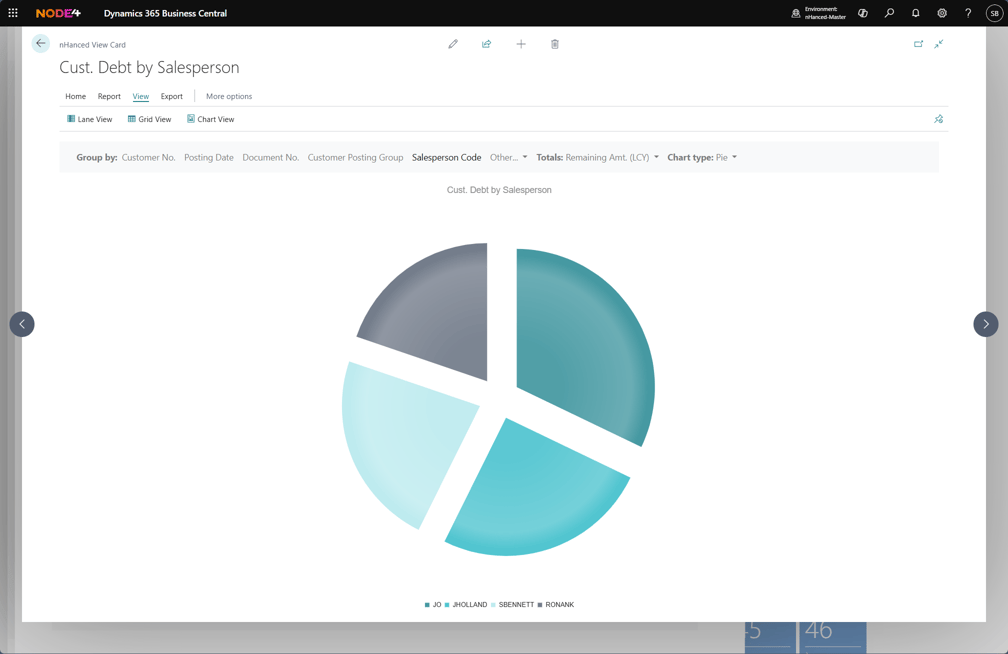
Task: Open notifications bell
Action: 915,13
